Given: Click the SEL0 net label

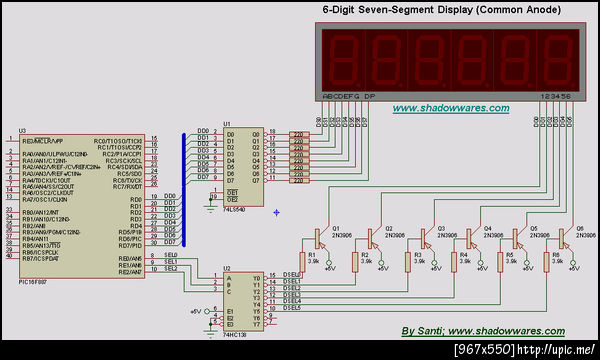Looking at the screenshot, I should [x=171, y=255].
